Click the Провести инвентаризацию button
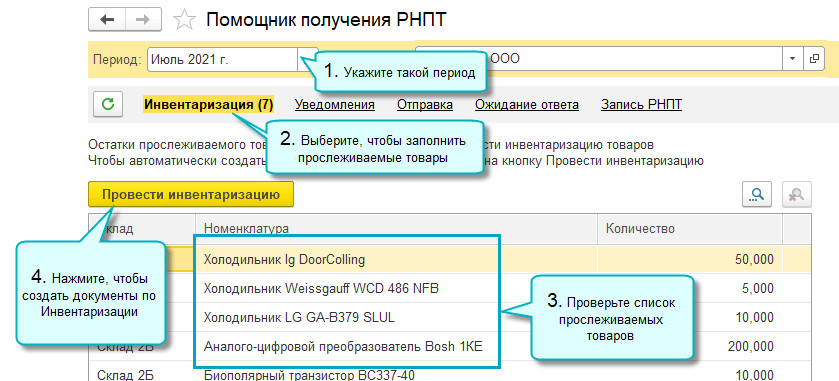This screenshot has height=381, width=839. pyautogui.click(x=191, y=195)
